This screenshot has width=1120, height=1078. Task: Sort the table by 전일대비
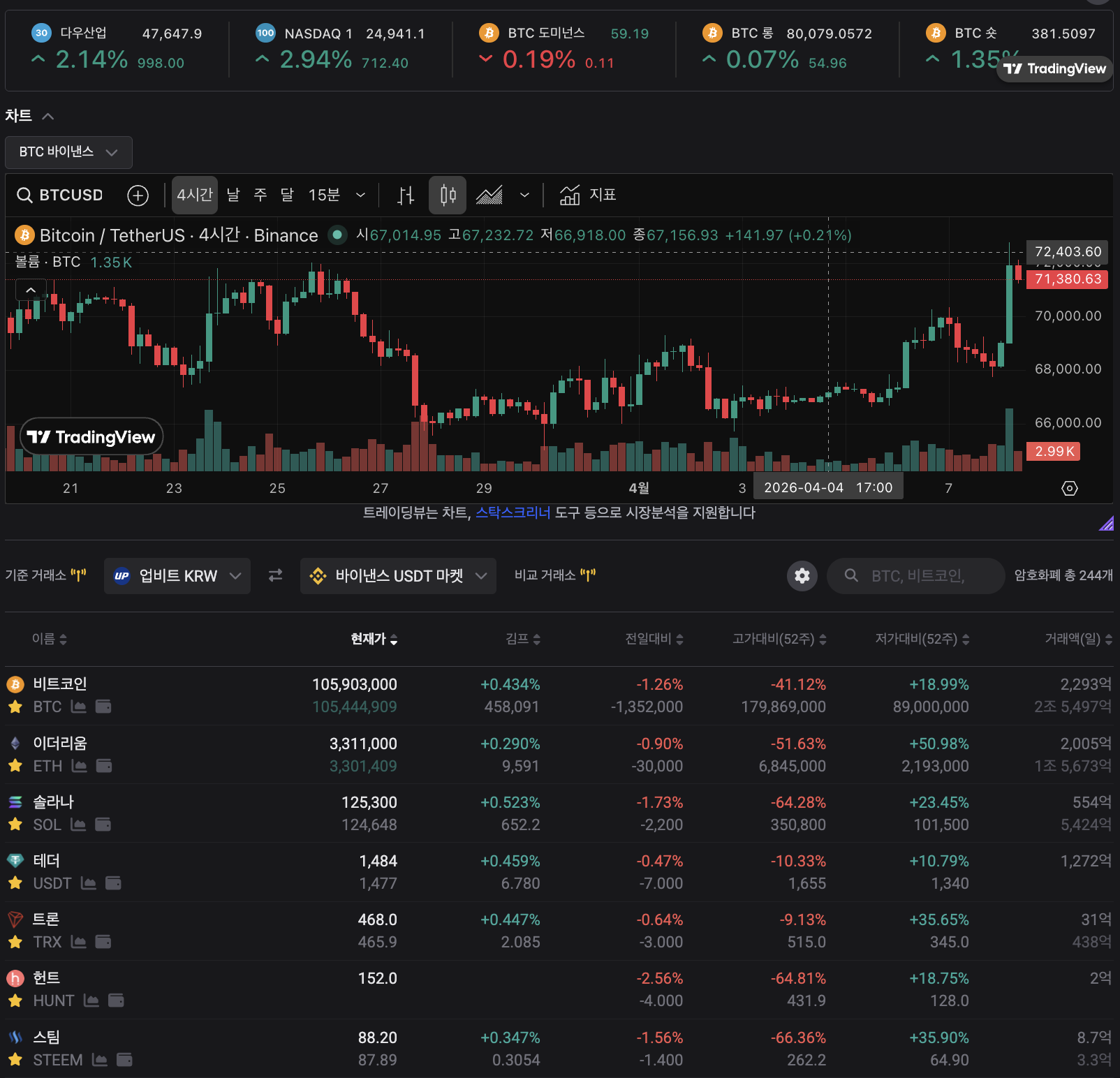(x=654, y=639)
